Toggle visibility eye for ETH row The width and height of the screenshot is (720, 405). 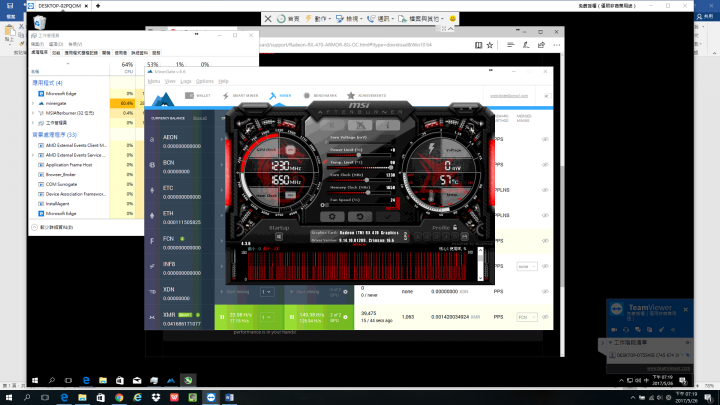tap(545, 215)
